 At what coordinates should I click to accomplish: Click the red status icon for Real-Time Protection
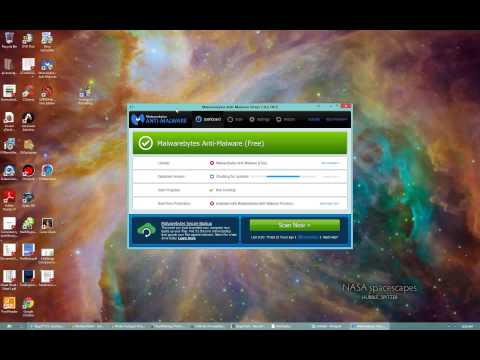(x=212, y=203)
